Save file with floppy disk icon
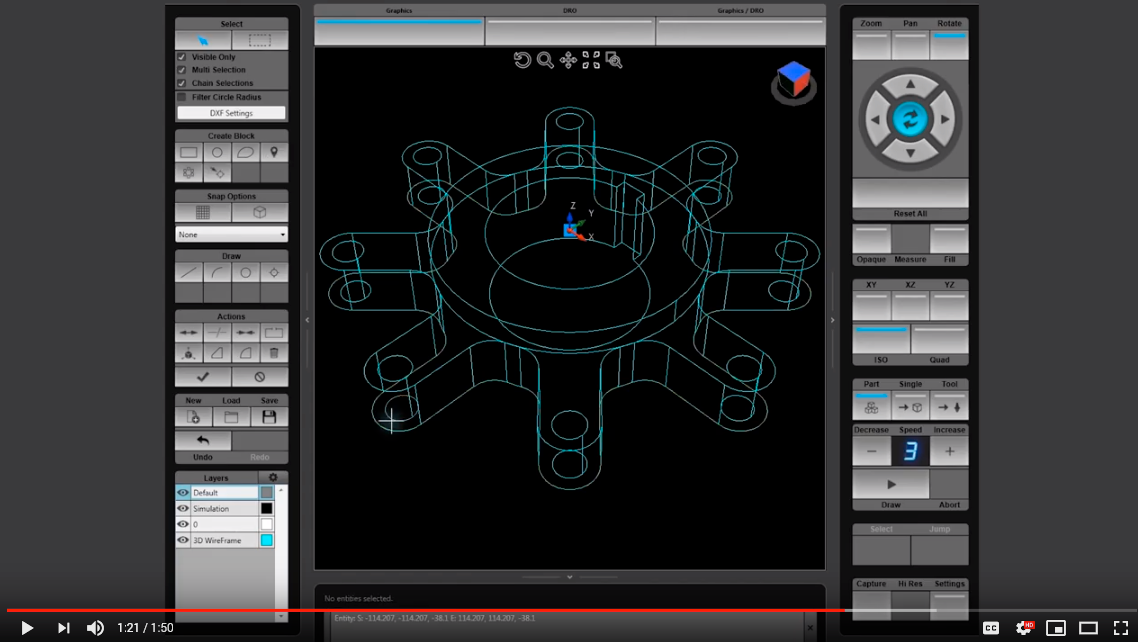Viewport: 1138px width, 642px height. coord(269,417)
